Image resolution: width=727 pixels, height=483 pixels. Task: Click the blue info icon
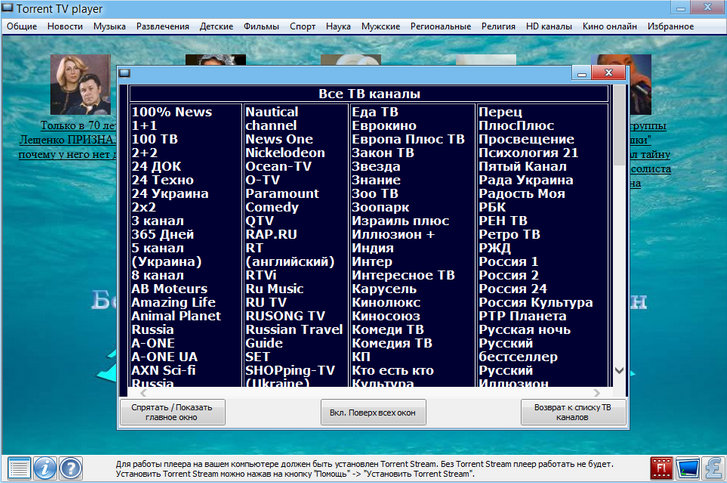pyautogui.click(x=45, y=468)
